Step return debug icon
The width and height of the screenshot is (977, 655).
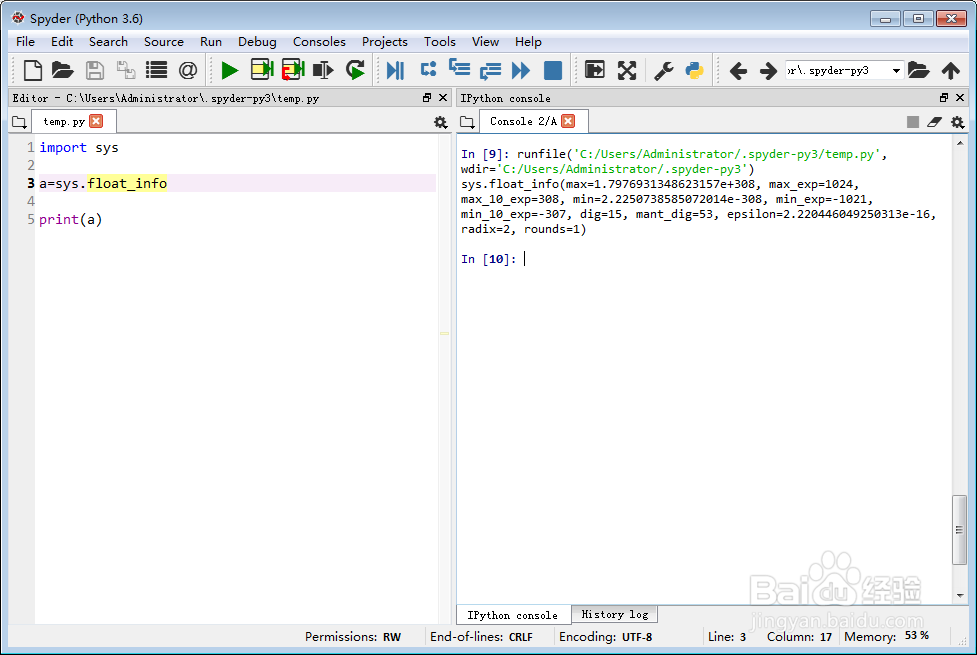[490, 70]
